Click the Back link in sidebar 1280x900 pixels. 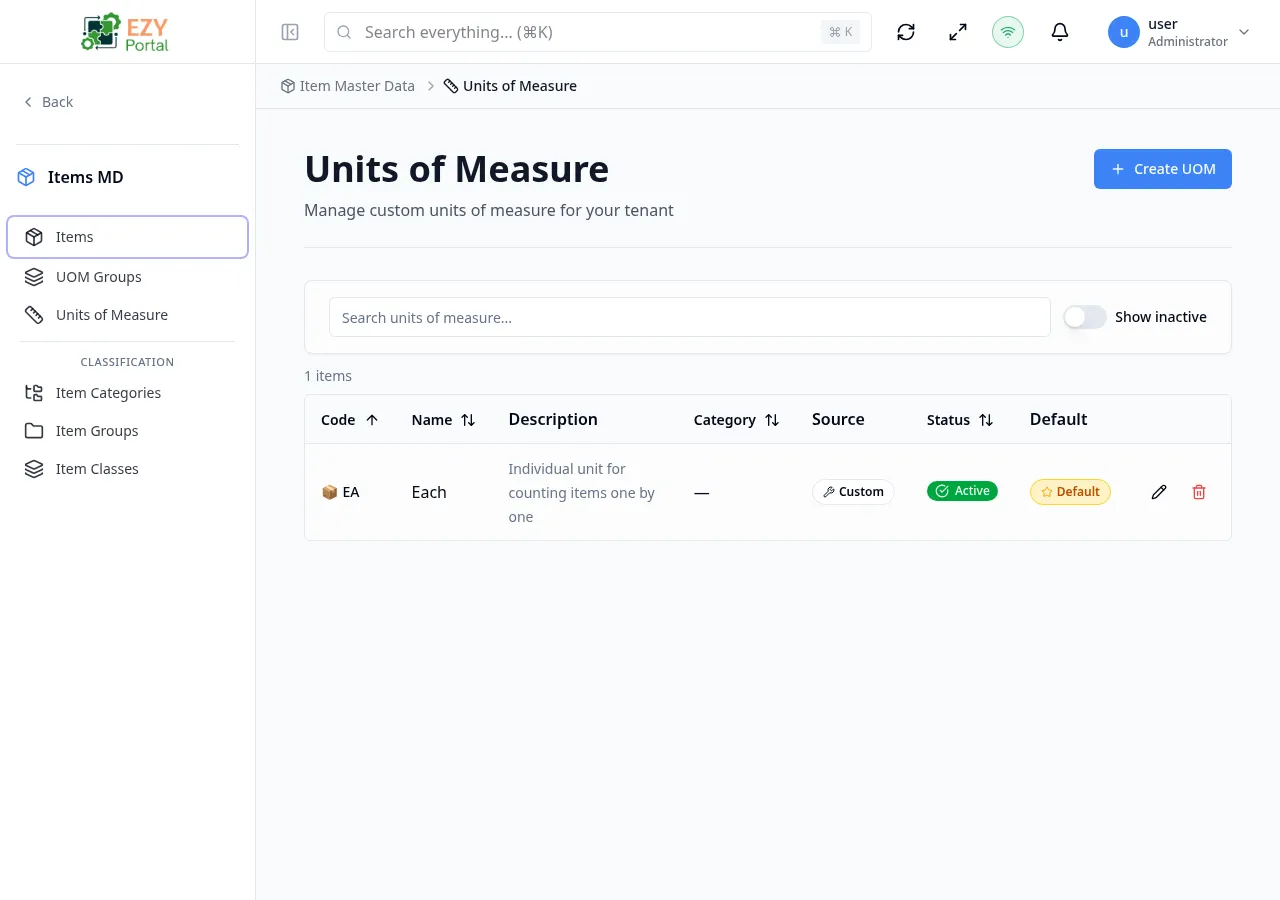coord(48,102)
